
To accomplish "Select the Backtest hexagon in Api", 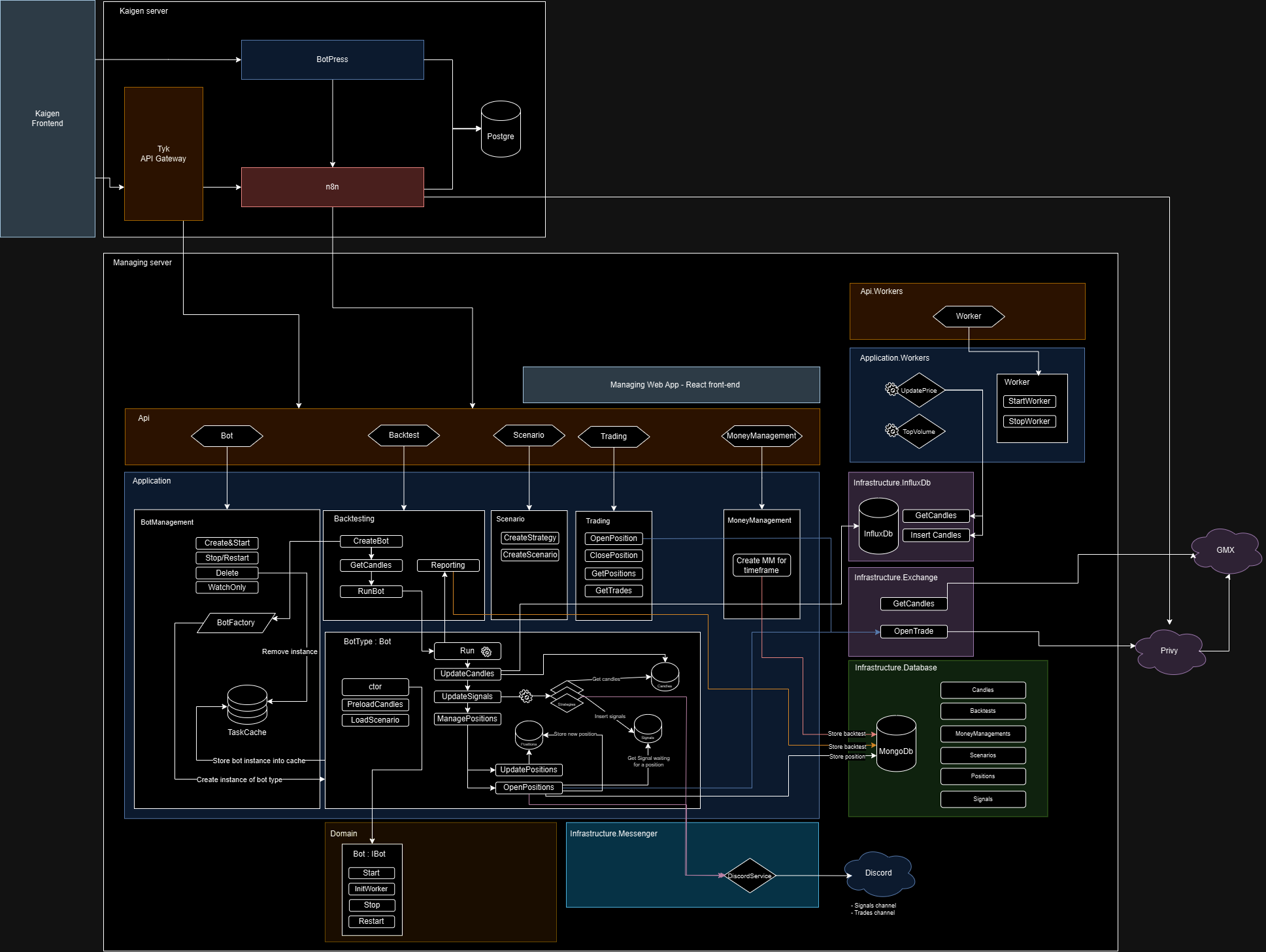I will [403, 435].
